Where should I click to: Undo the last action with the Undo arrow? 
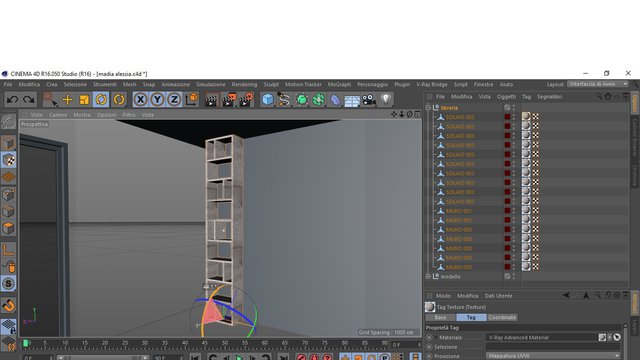point(12,99)
